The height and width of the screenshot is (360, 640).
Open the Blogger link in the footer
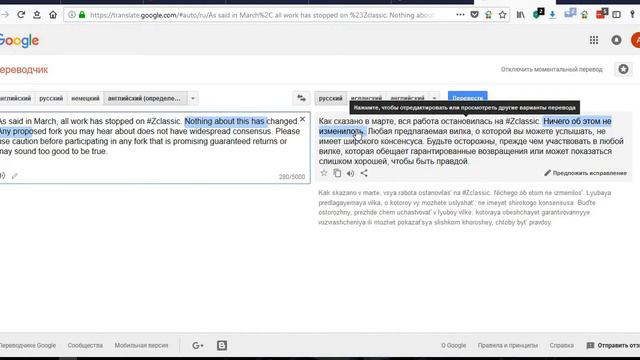pyautogui.click(x=222, y=345)
